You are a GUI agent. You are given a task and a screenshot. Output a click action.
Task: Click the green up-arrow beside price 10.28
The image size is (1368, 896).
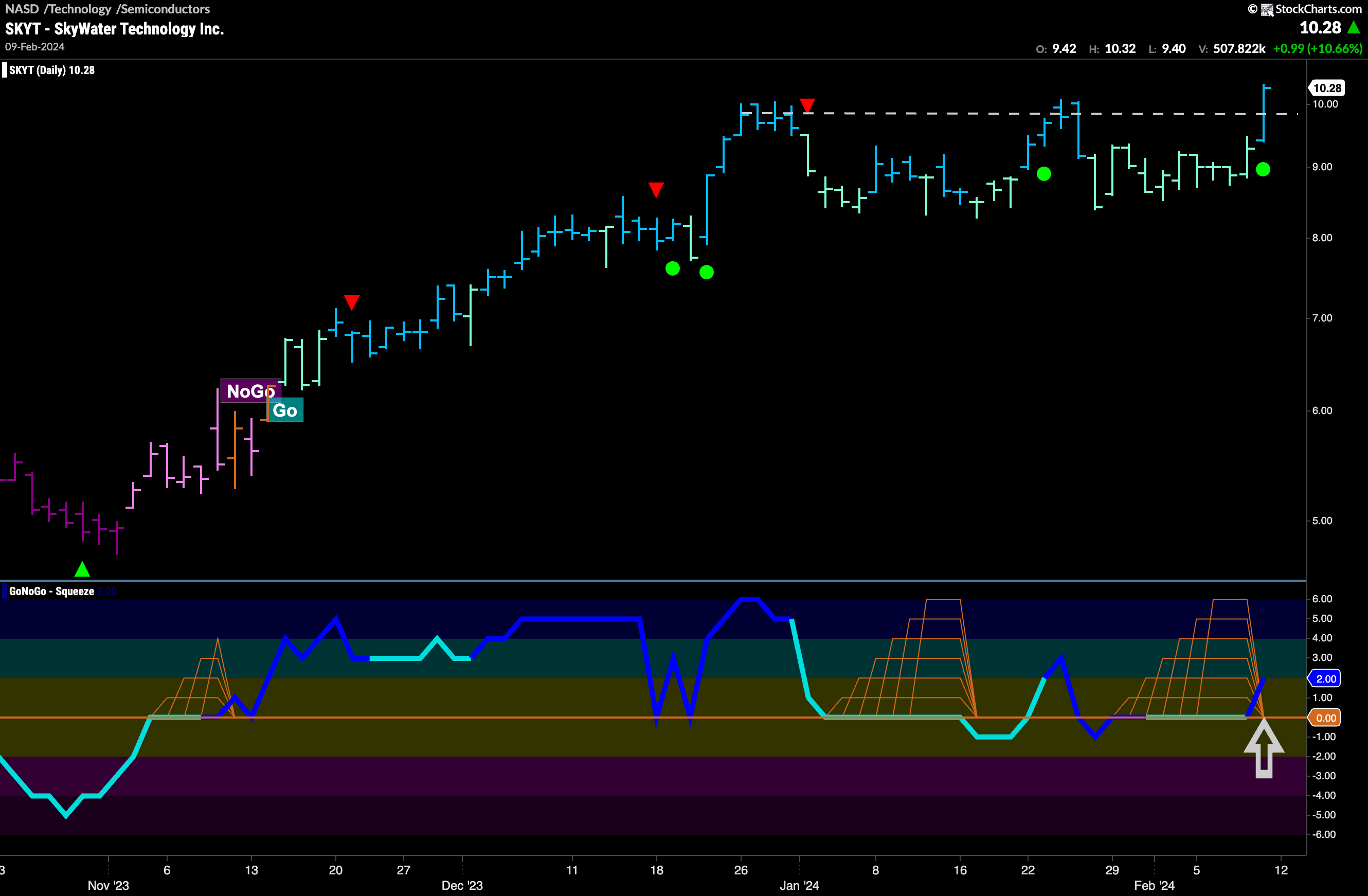[x=1354, y=28]
